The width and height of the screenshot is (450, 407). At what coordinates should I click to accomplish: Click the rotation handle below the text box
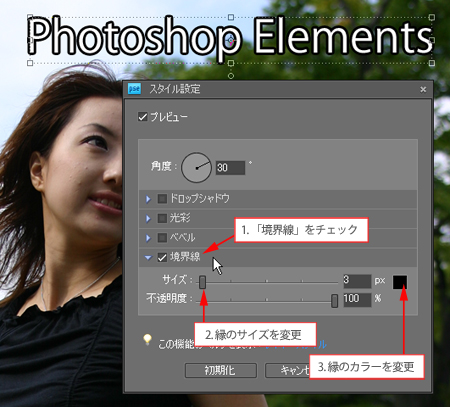click(231, 76)
